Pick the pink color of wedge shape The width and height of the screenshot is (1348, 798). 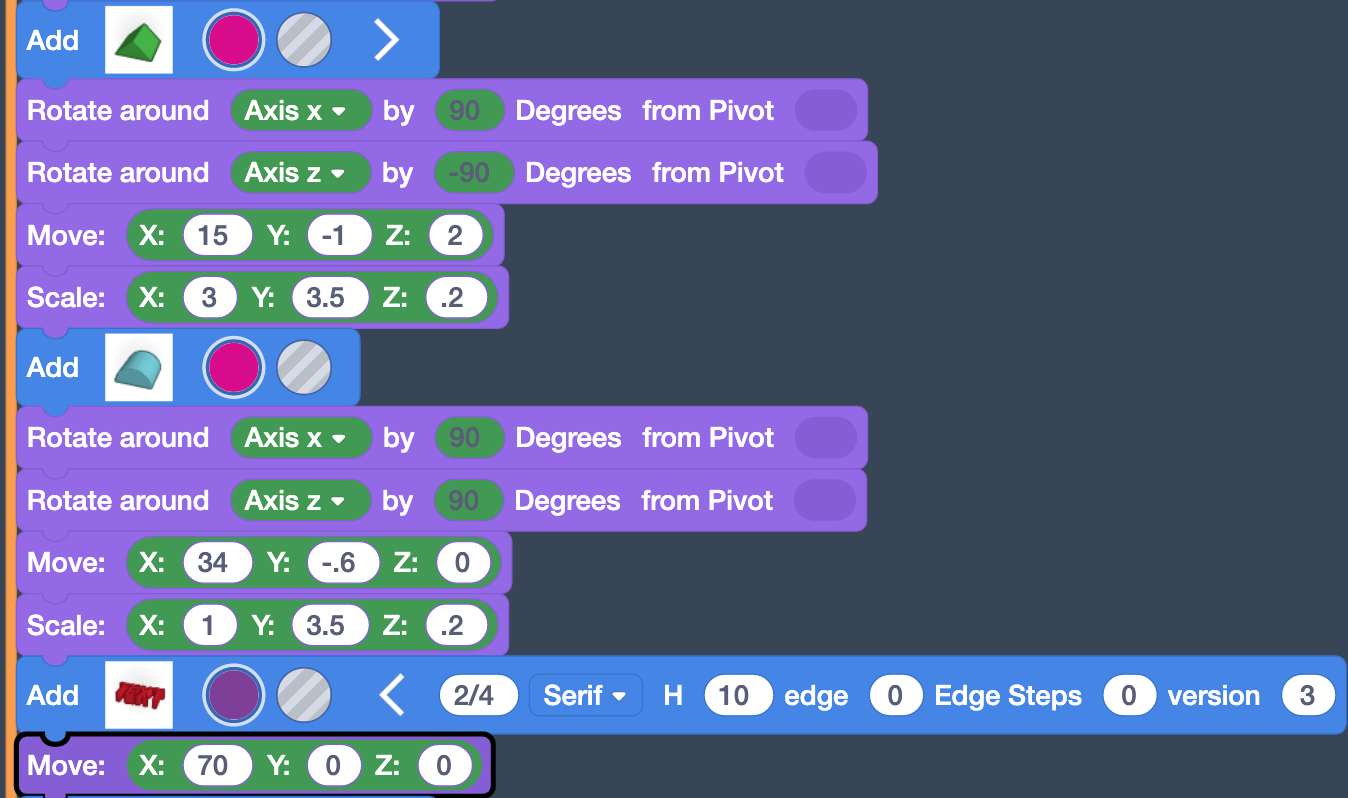tap(233, 40)
